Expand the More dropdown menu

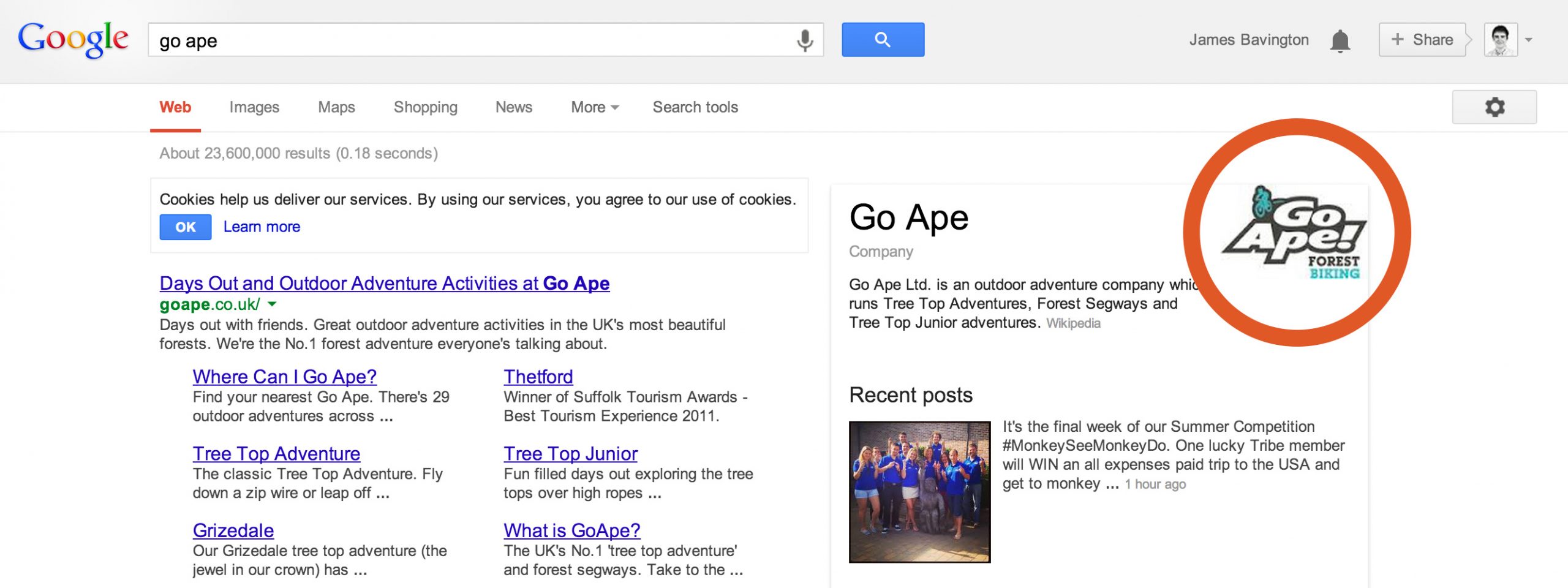point(595,107)
